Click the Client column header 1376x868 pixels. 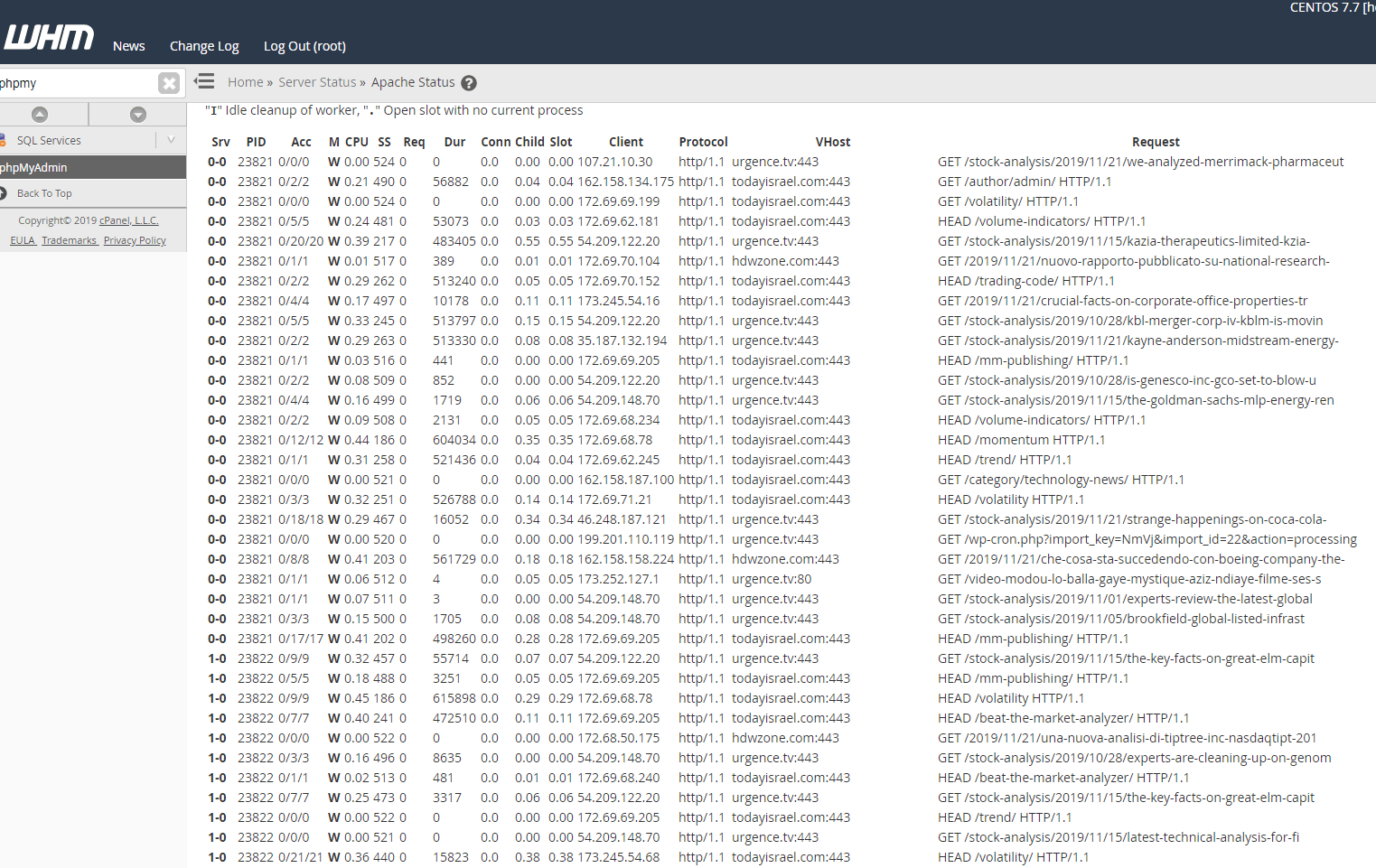point(626,142)
